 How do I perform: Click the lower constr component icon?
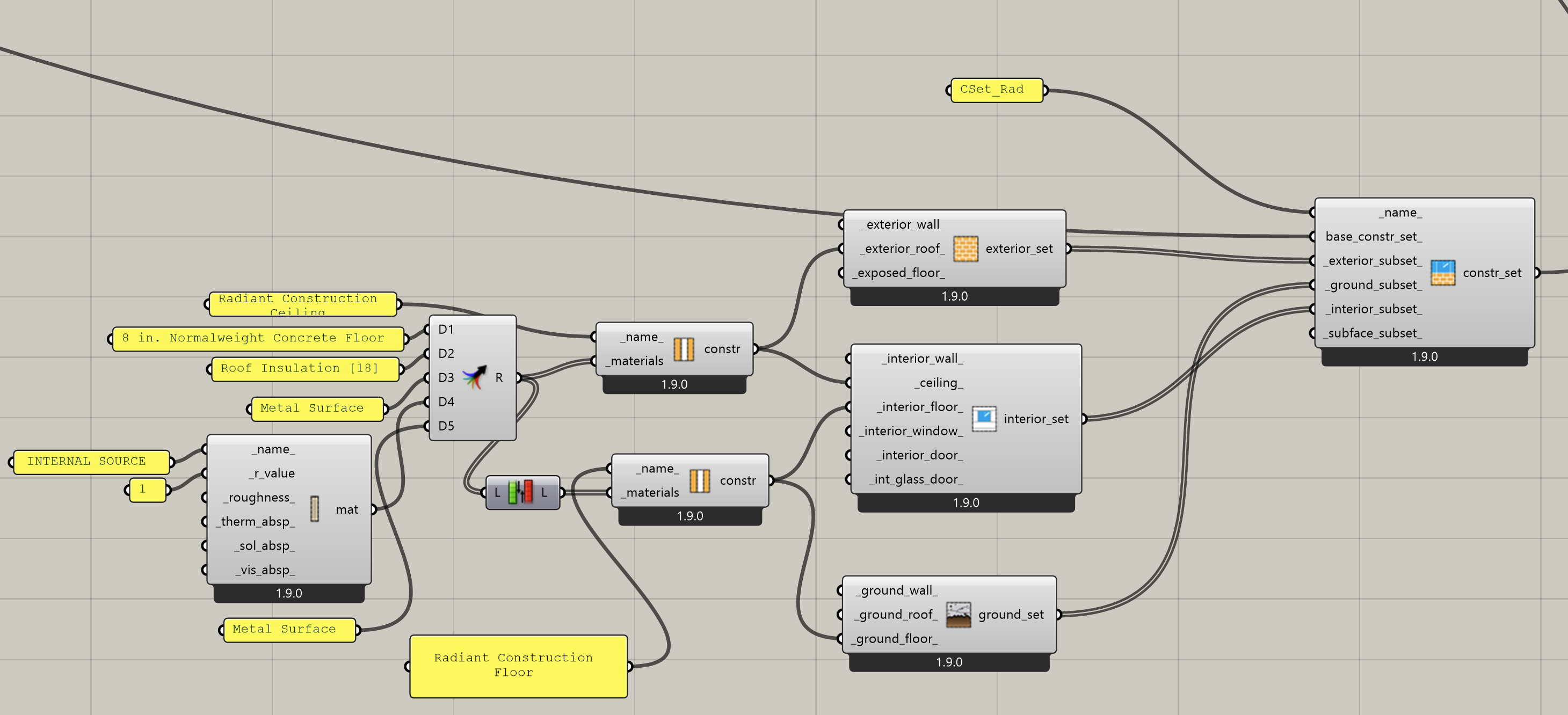tap(699, 481)
